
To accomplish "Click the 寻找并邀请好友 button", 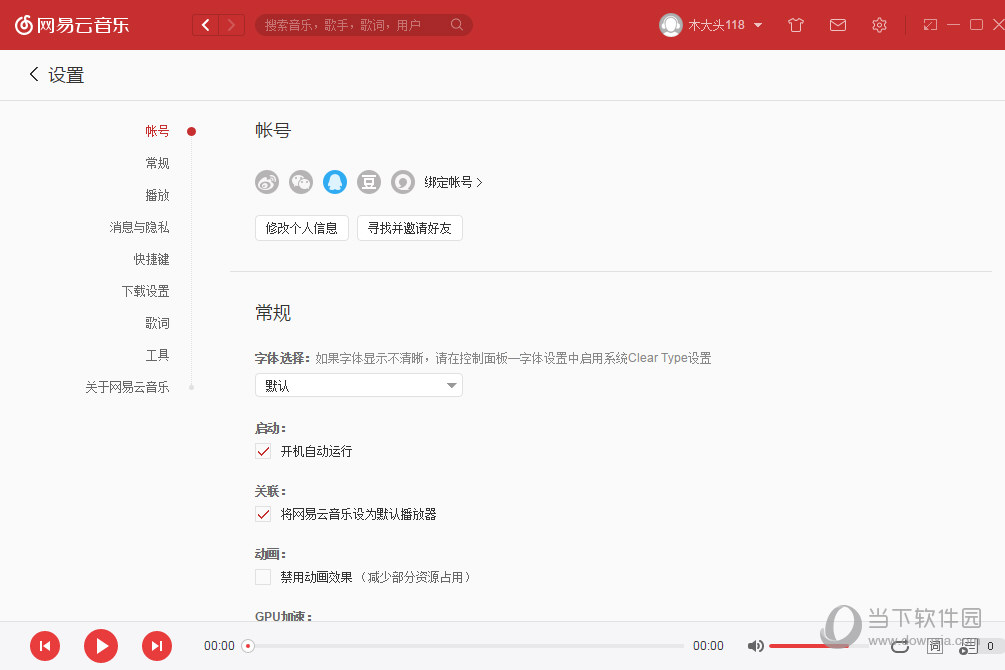I will pos(409,228).
